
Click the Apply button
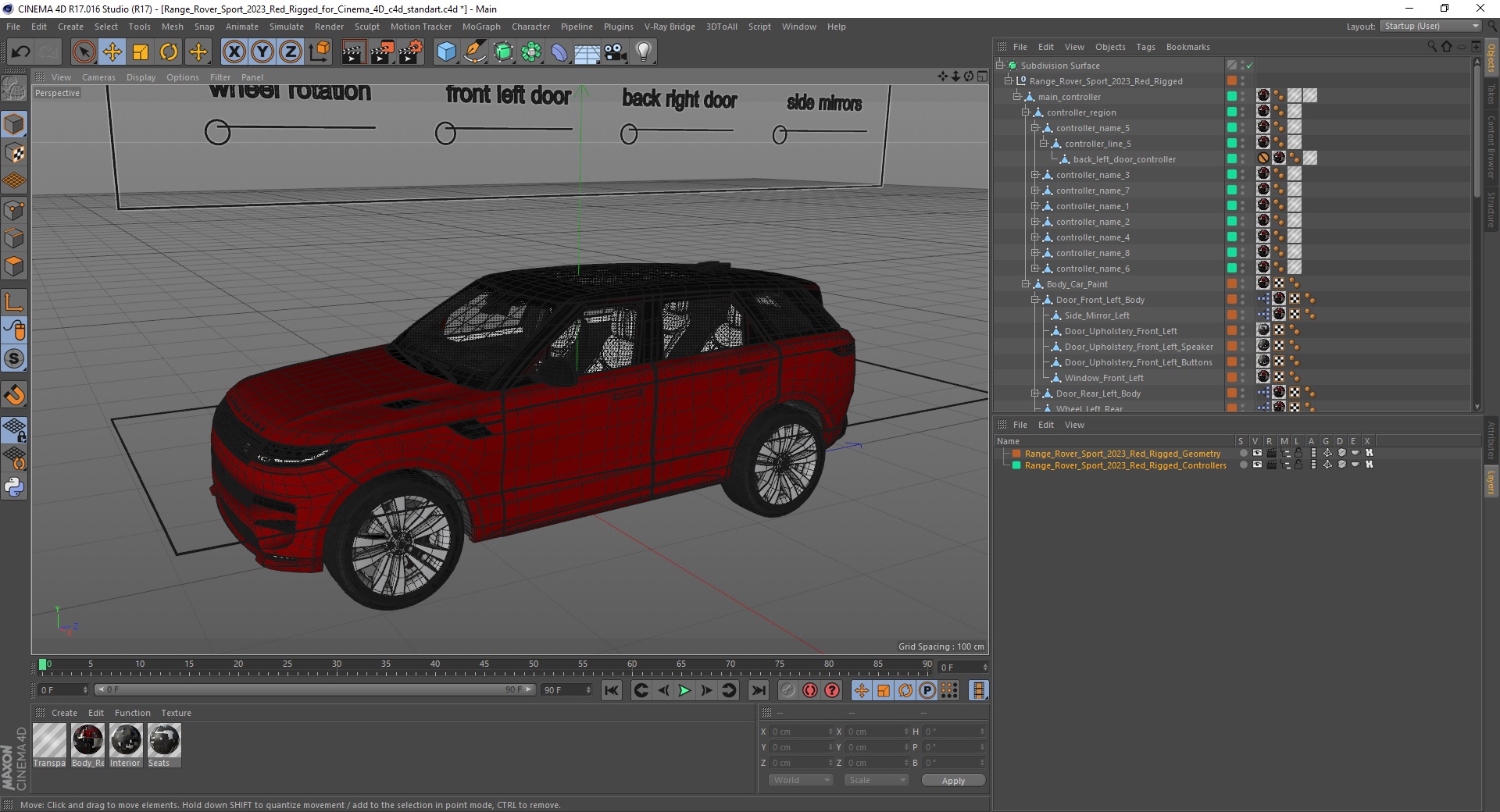(953, 780)
